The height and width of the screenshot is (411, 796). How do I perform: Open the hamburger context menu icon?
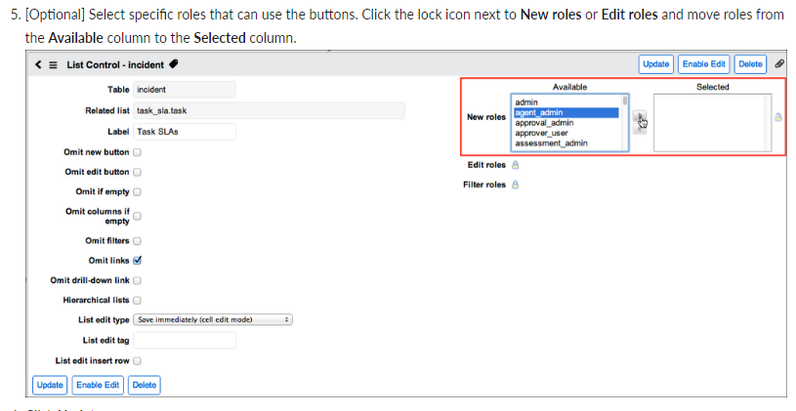point(53,65)
